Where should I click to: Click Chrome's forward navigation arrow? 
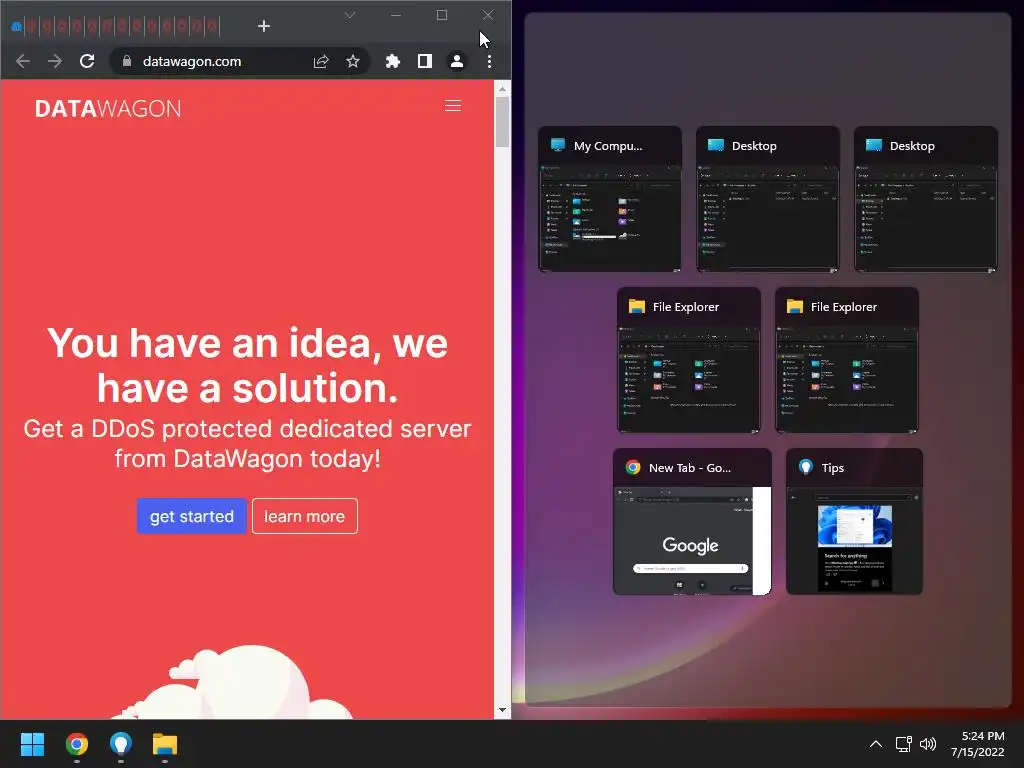[x=55, y=61]
